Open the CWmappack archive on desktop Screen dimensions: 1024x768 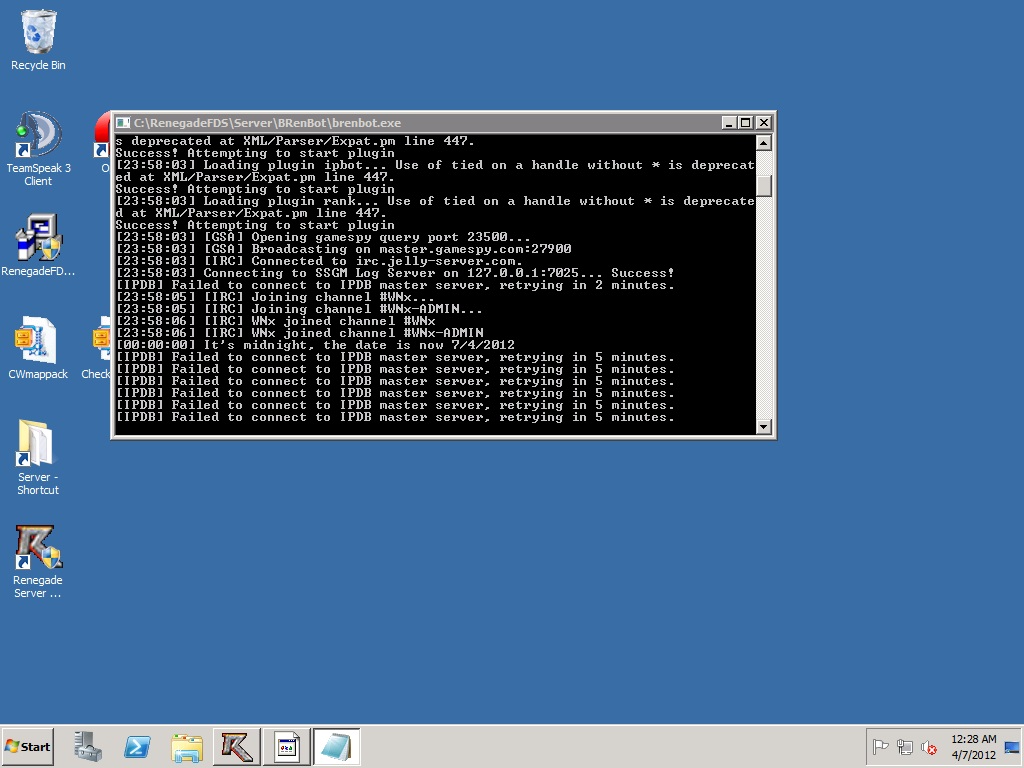pyautogui.click(x=38, y=343)
